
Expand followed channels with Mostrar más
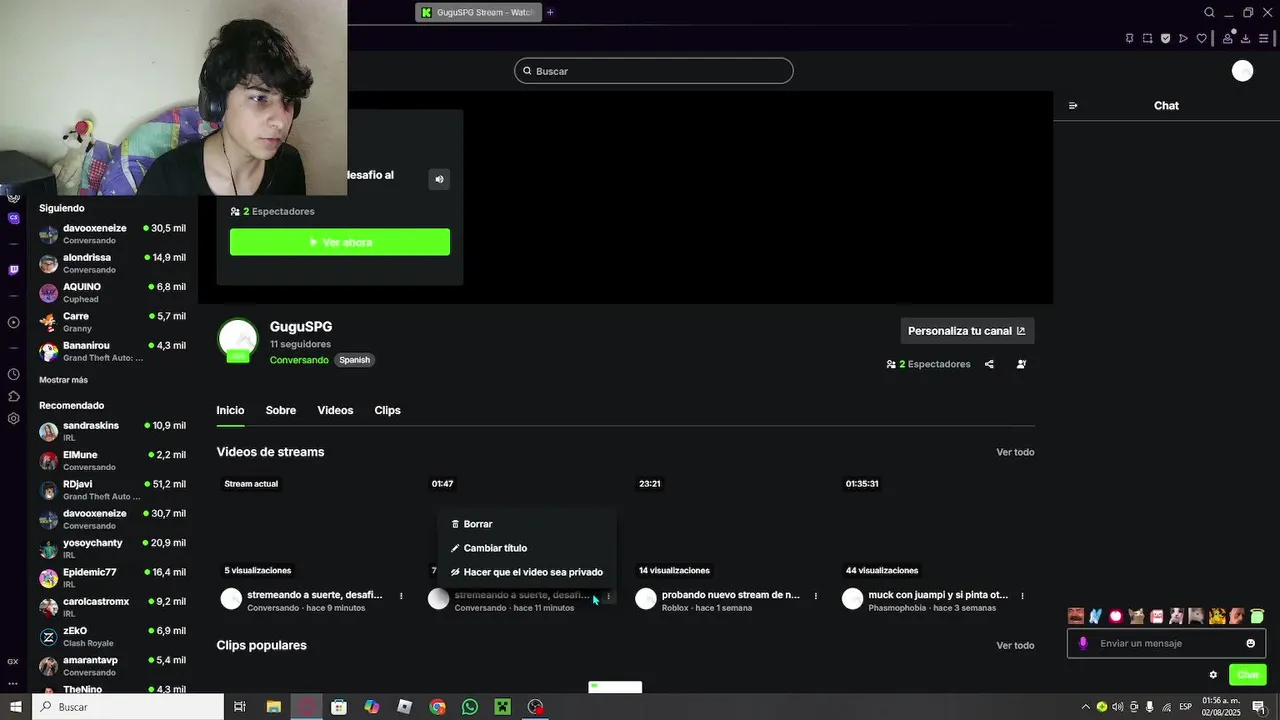[63, 380]
